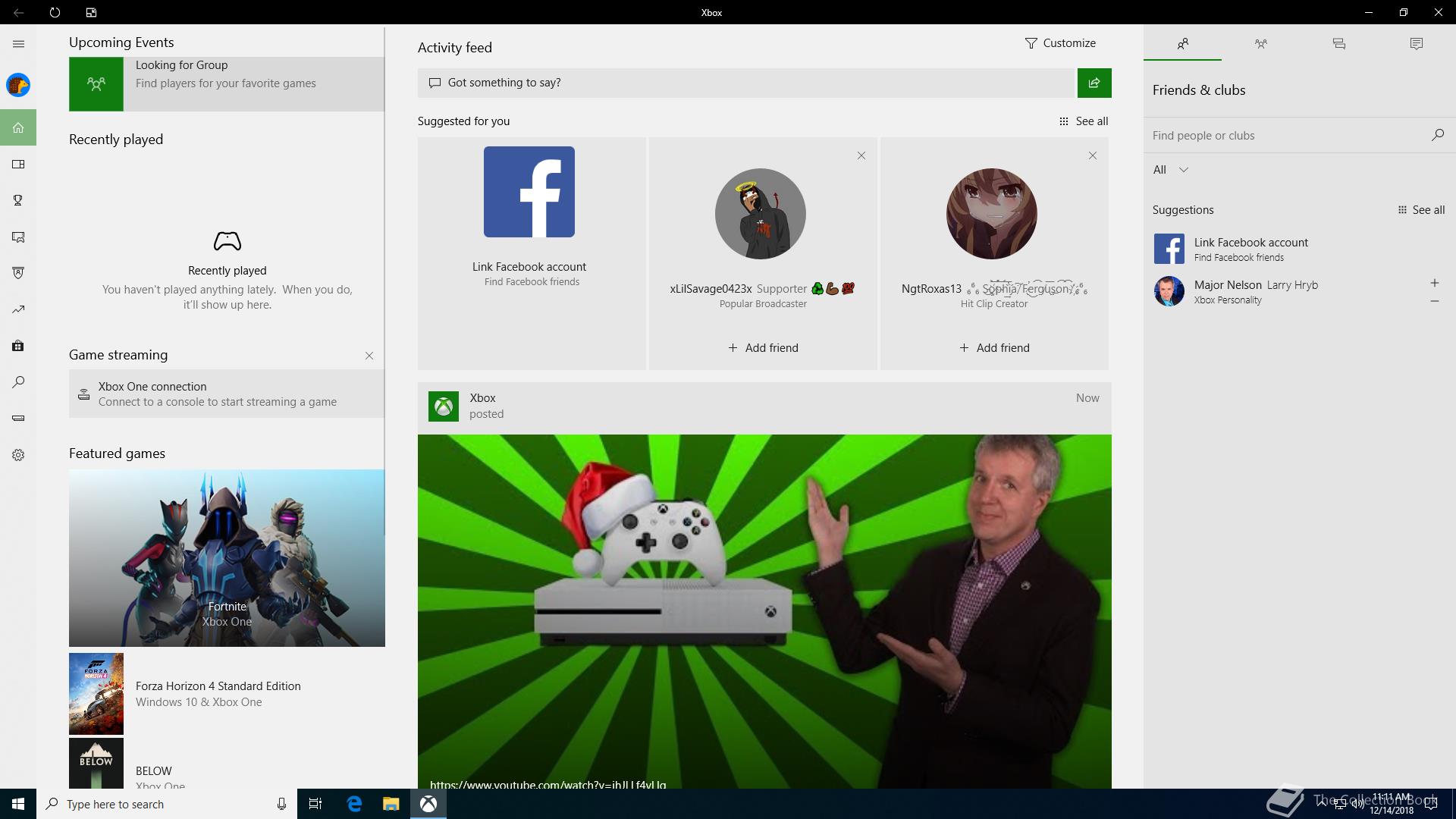Dismiss the xLilSavage0423x suggestion card
Screen dimensions: 1456x819
[x=861, y=155]
